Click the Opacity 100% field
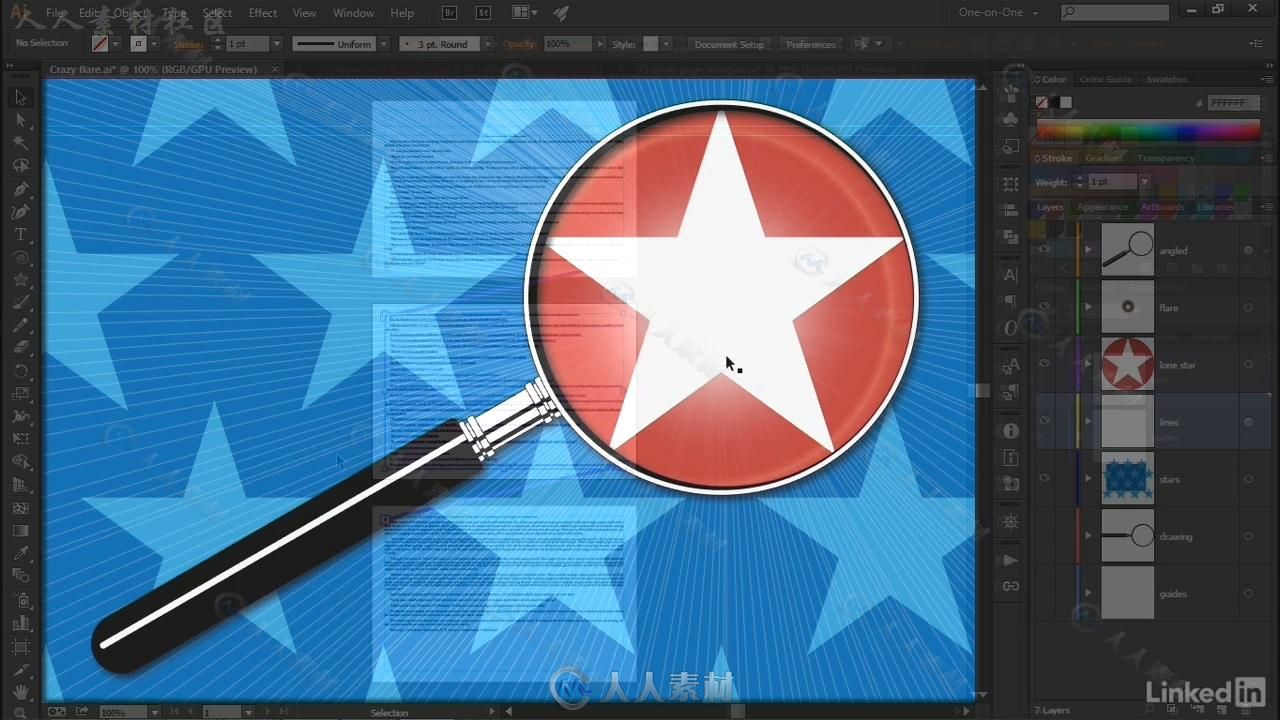1280x720 pixels. point(568,44)
